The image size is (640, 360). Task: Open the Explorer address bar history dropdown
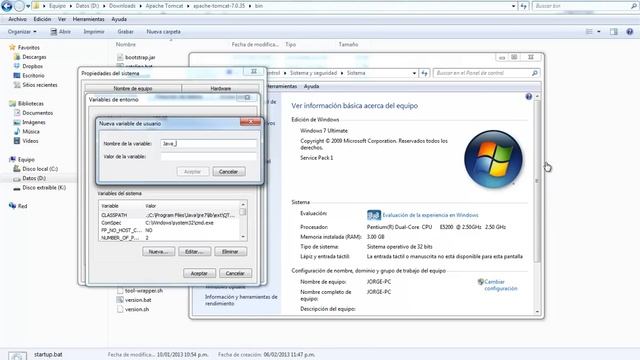tap(513, 6)
